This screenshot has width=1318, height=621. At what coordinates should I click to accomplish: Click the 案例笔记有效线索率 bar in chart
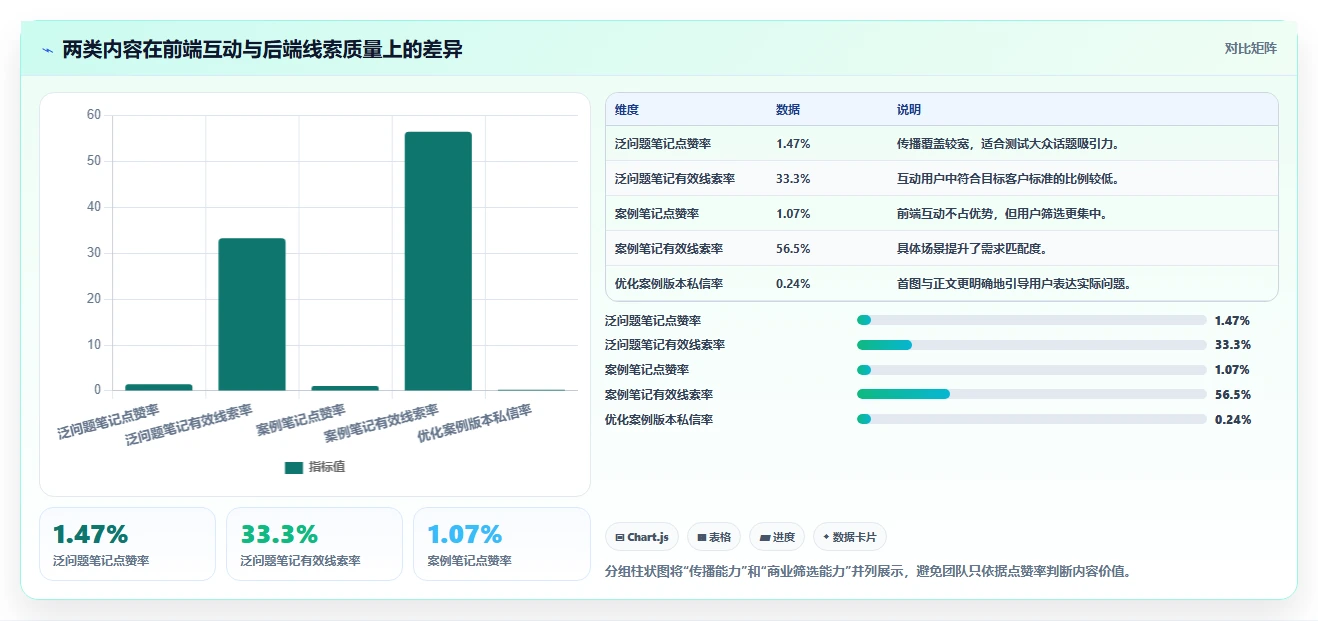click(x=438, y=261)
